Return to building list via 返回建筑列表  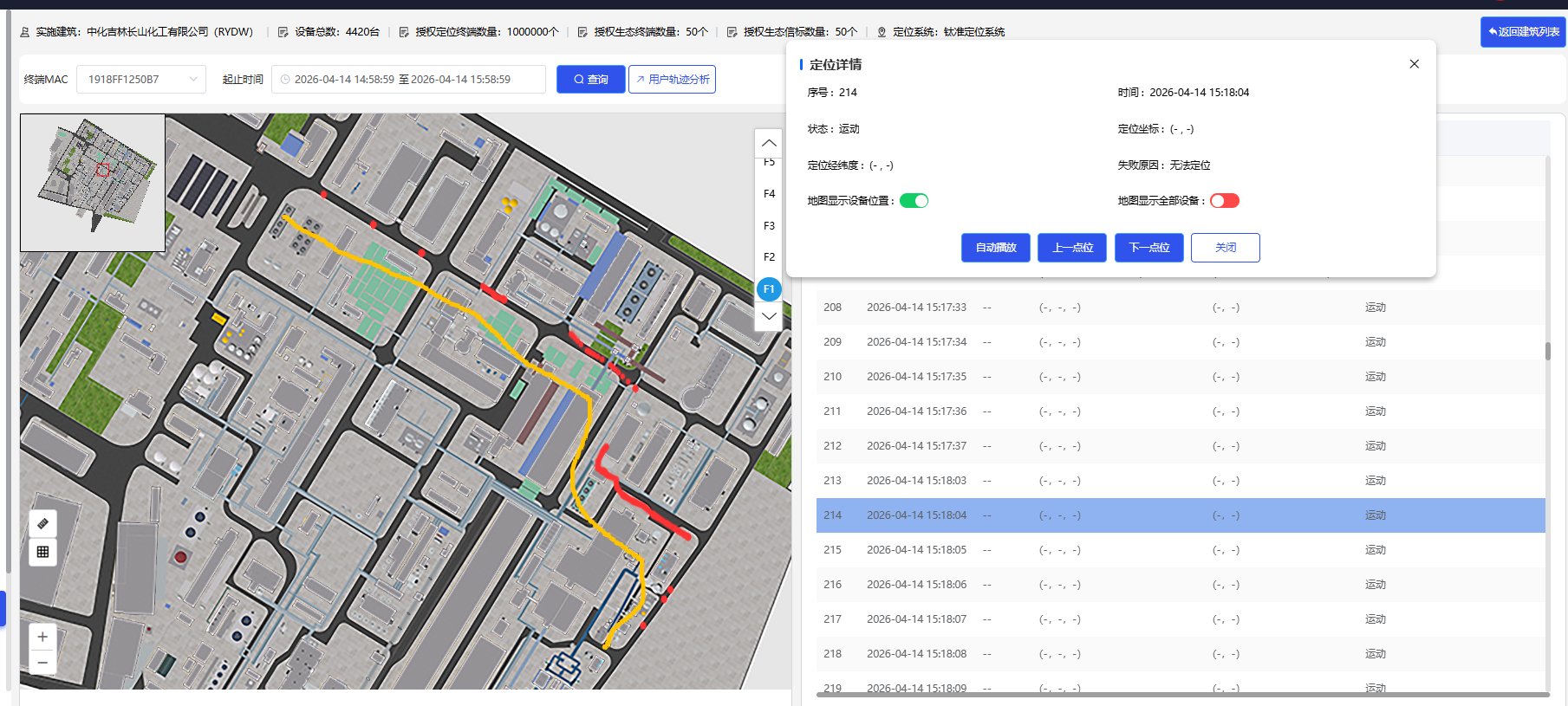point(1523,32)
